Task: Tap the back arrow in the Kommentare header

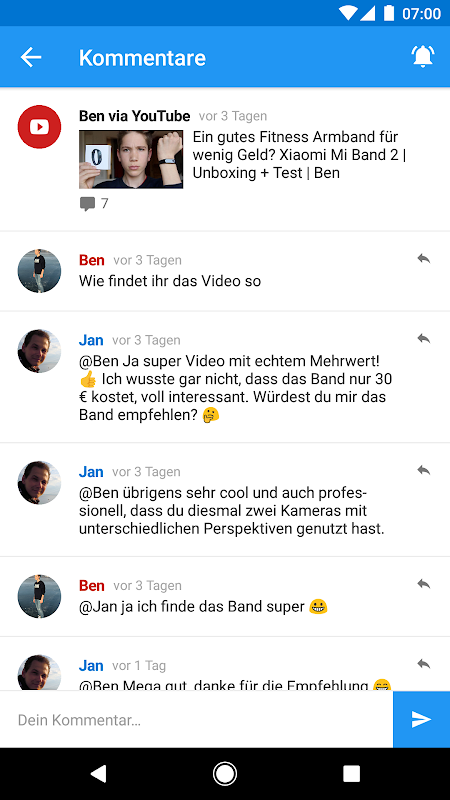Action: pyautogui.click(x=31, y=57)
